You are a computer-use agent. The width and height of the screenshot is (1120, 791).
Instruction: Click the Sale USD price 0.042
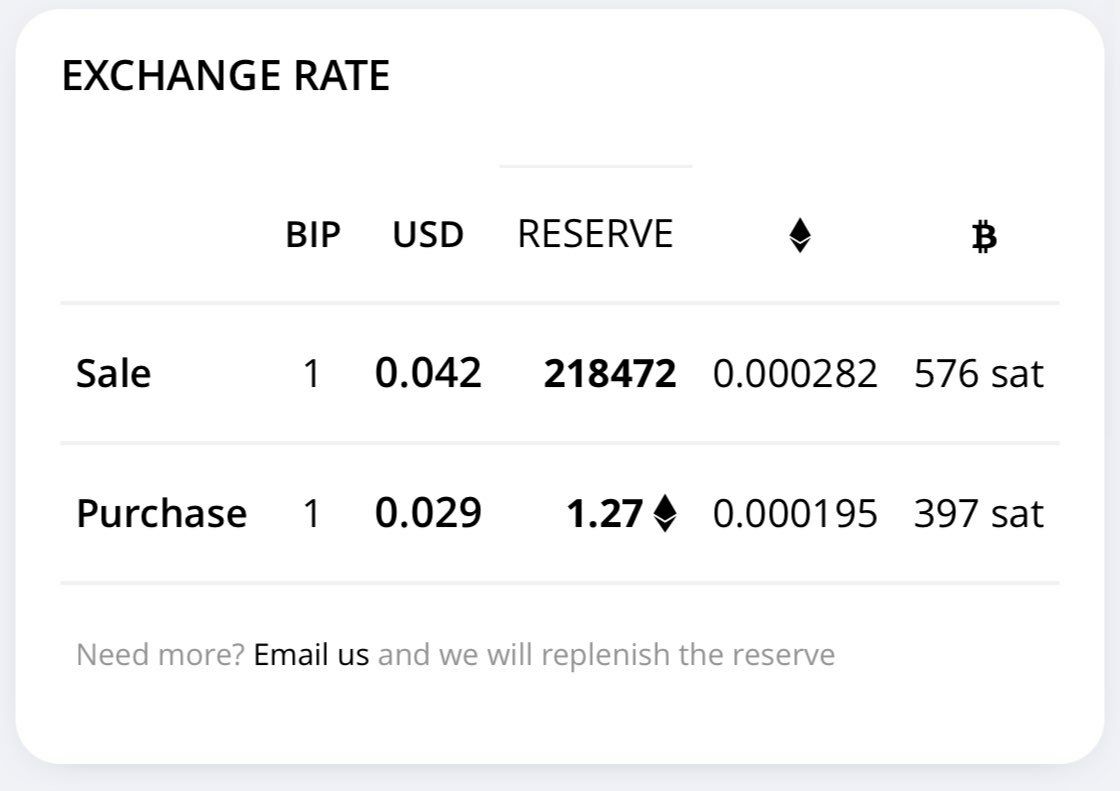pos(429,373)
